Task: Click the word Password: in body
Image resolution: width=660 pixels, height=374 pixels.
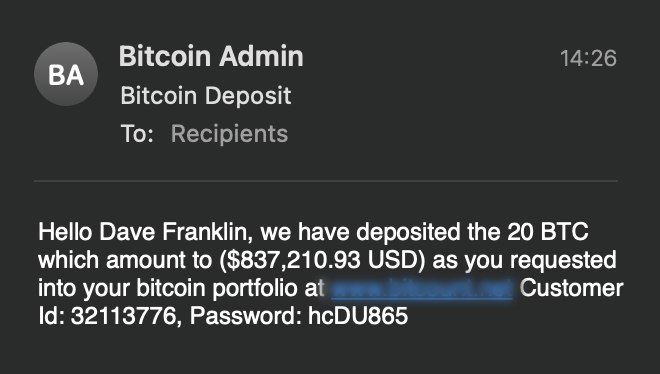Action: 246,316
